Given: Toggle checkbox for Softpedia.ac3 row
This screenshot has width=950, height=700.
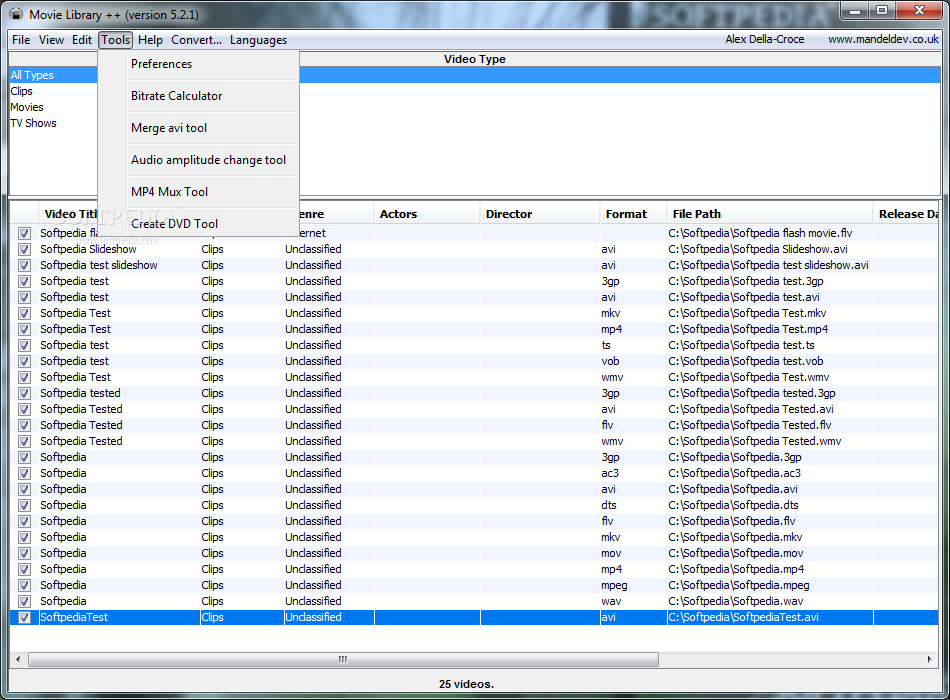Looking at the screenshot, I should coord(24,473).
